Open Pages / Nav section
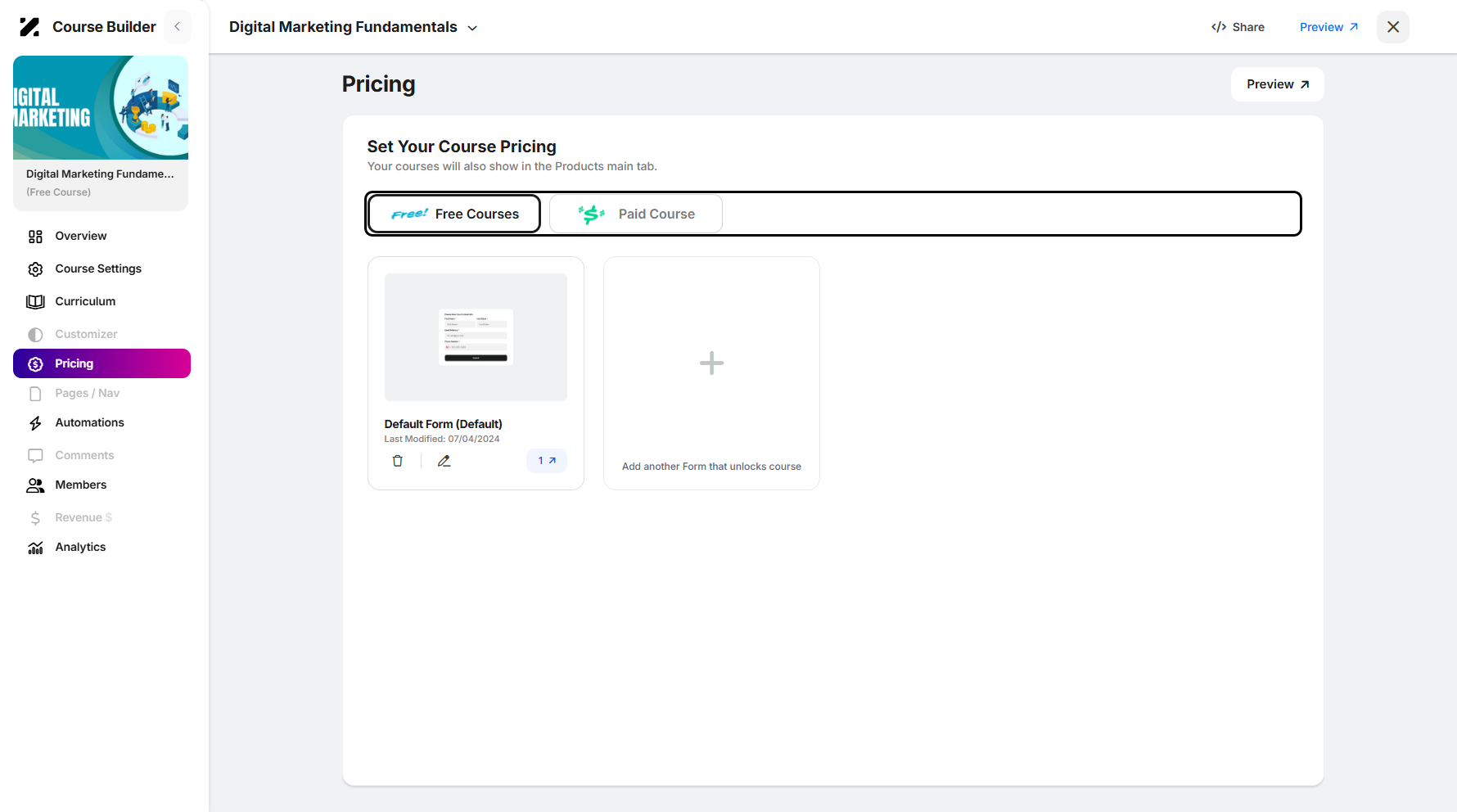Viewport: 1457px width, 812px height. 101,393
